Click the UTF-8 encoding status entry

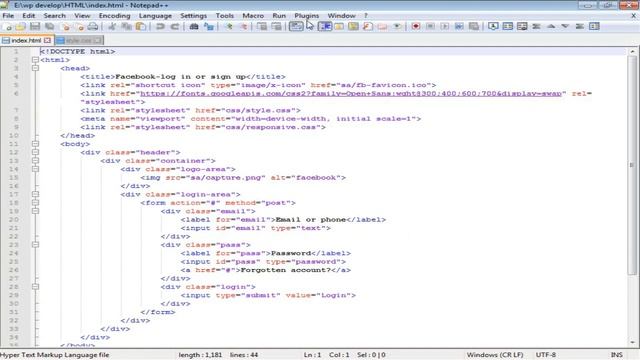[546, 355]
